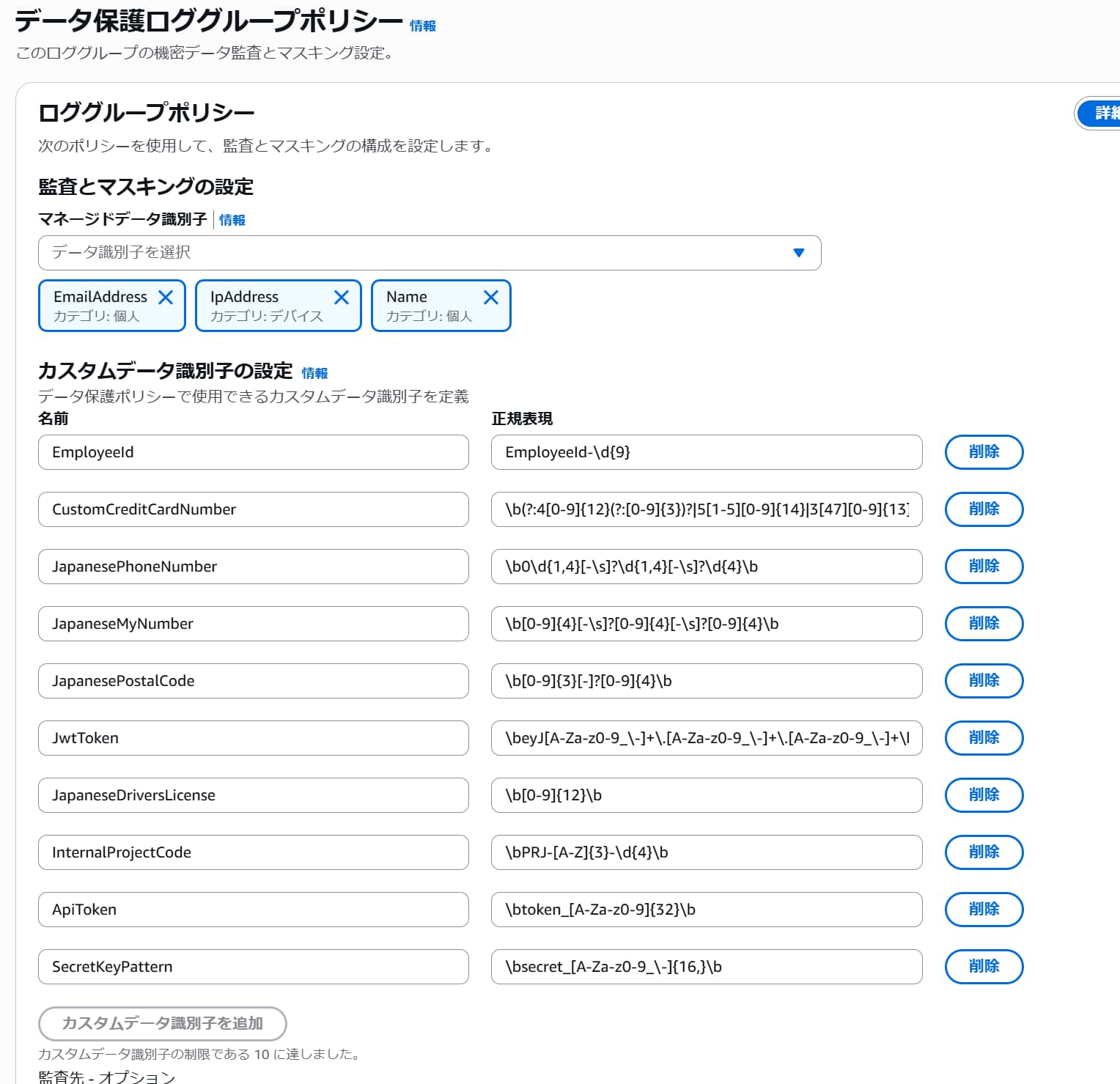Edit the CustomCreditCardNumber name field
Image resolution: width=1120 pixels, height=1084 pixels.
point(254,509)
